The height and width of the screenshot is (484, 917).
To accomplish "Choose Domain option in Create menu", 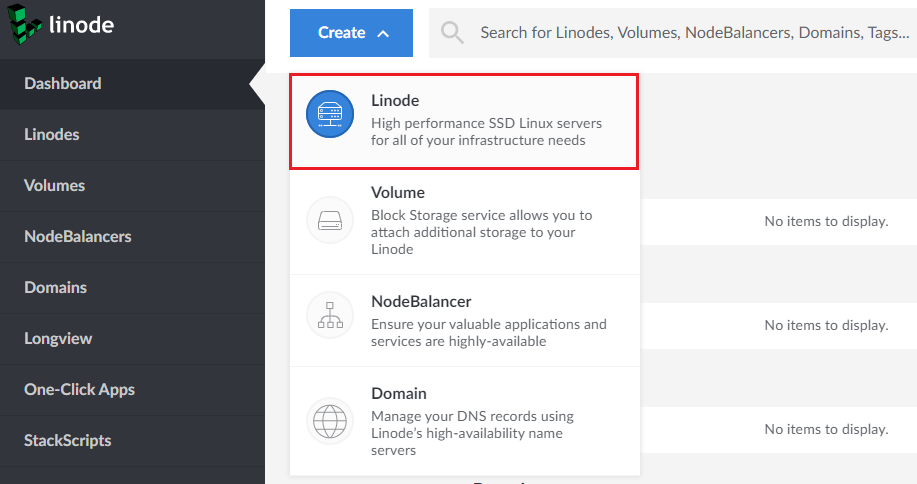I will 464,421.
